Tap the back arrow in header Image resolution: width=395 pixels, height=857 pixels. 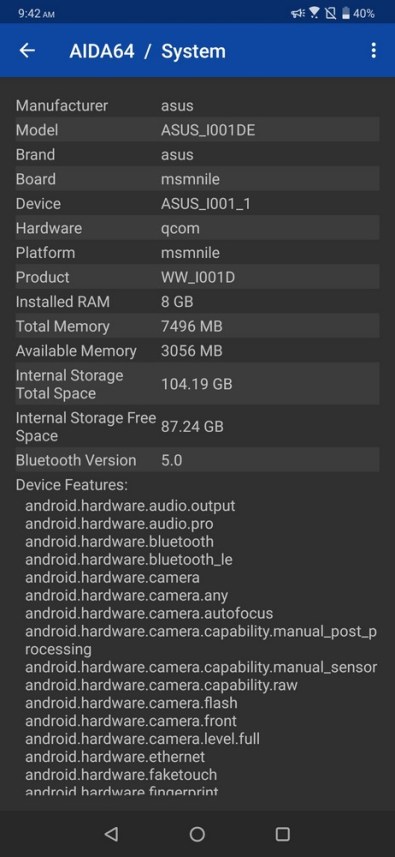[x=27, y=51]
